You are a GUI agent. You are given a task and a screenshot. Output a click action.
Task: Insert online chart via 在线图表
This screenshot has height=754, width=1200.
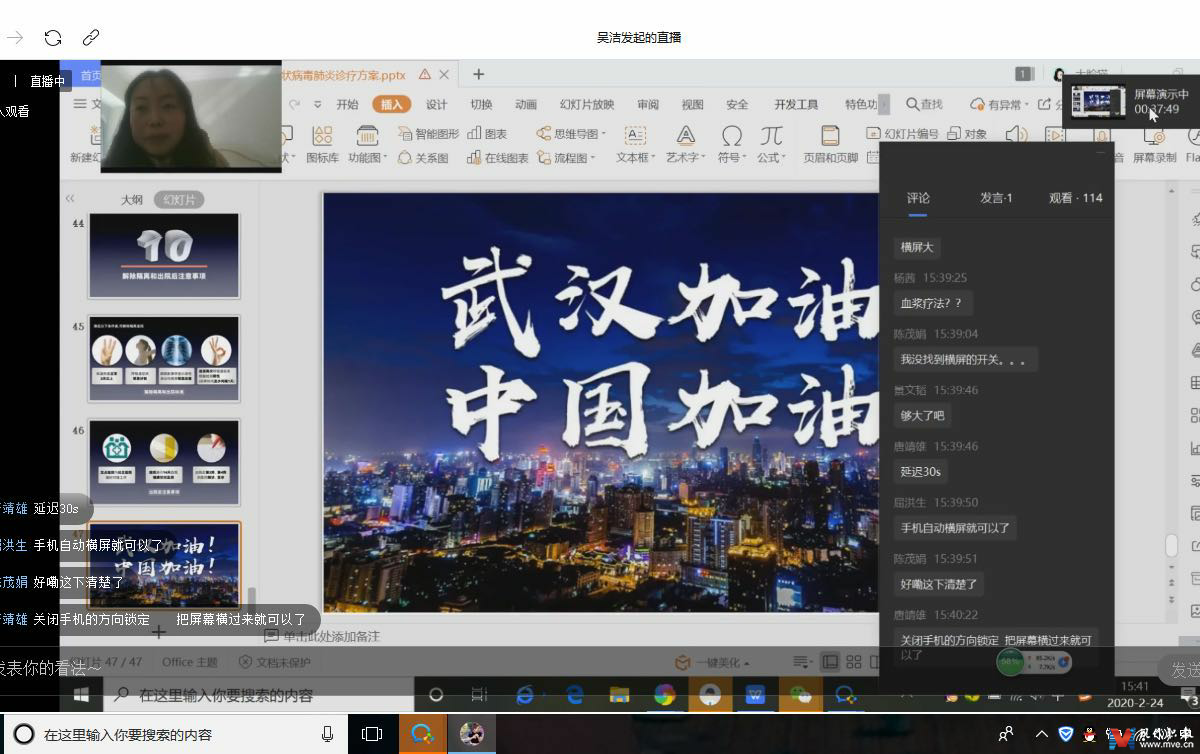[x=497, y=158]
